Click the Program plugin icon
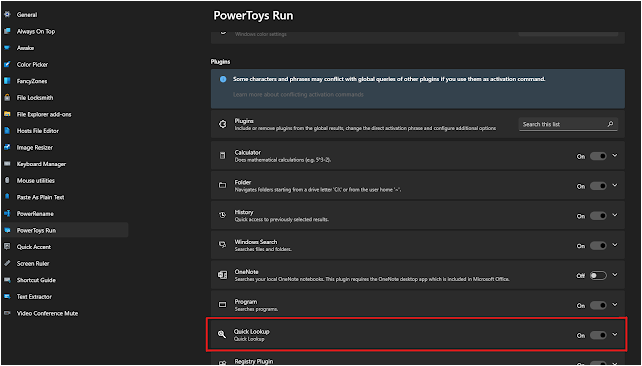The image size is (642, 366). [x=222, y=305]
